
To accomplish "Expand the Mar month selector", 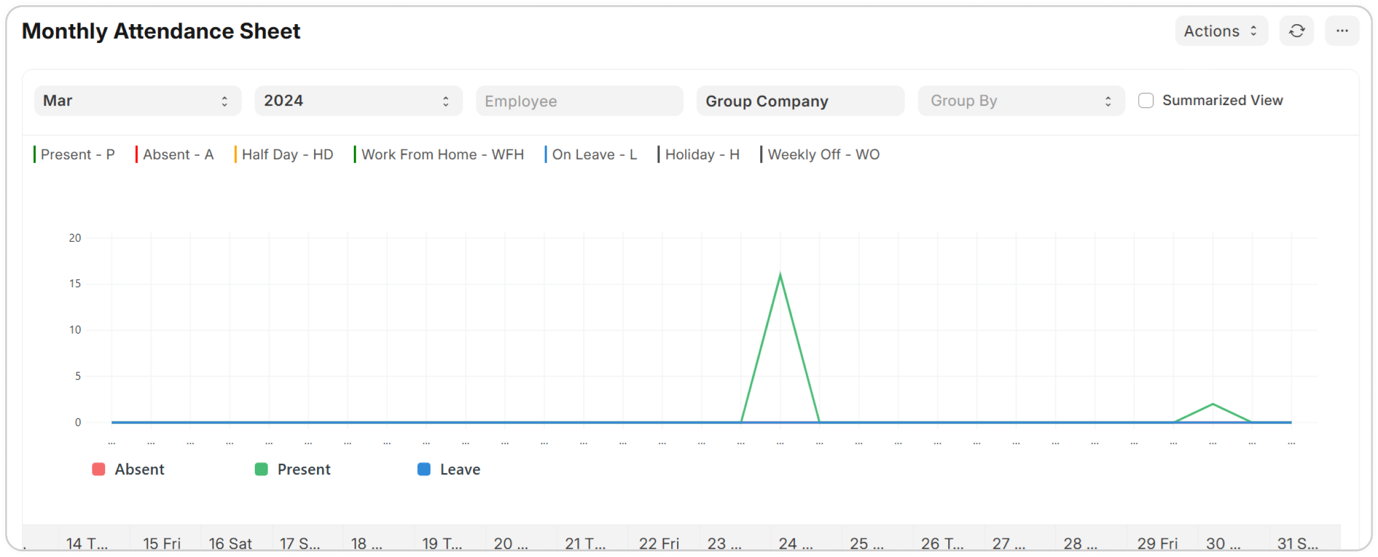I will click(137, 101).
